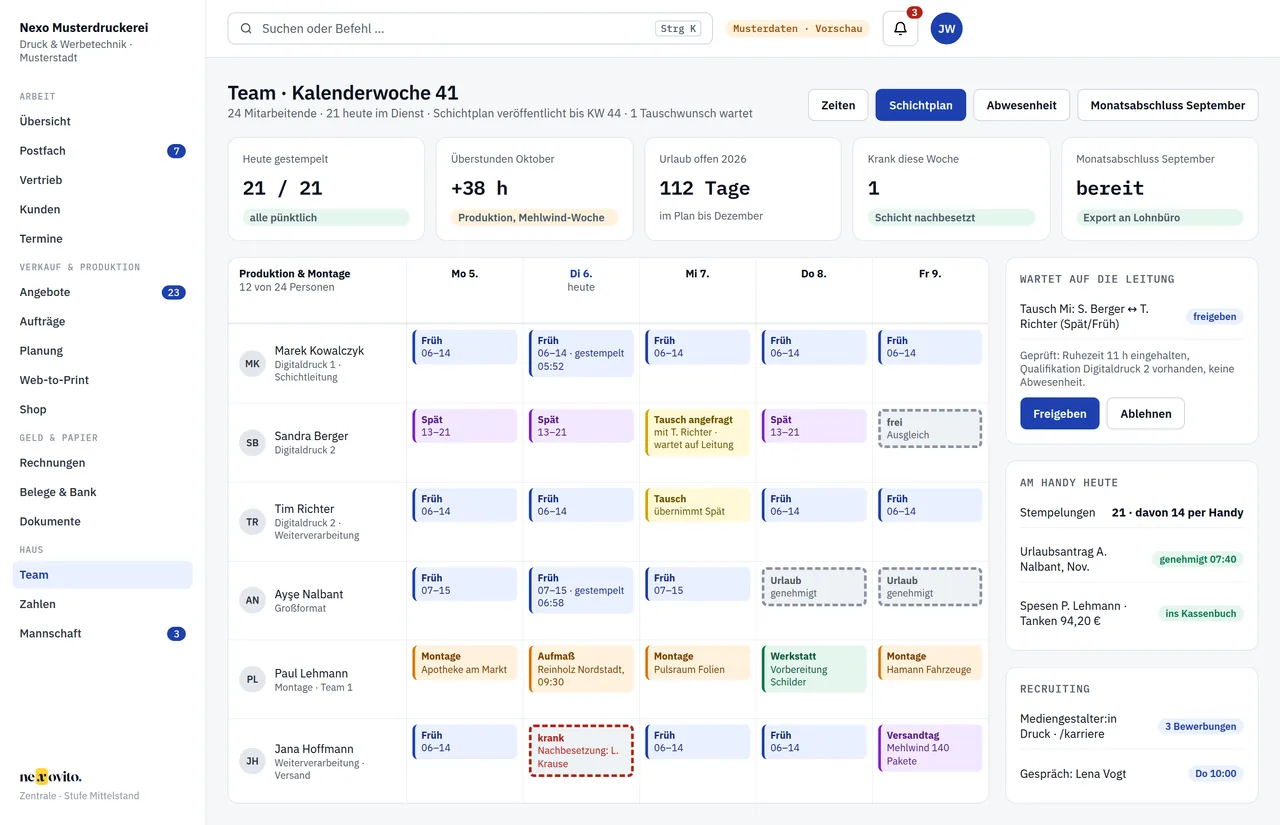Screen dimensions: 1280x825
Task: Reject the swap via Ablehnen
Action: [1146, 414]
